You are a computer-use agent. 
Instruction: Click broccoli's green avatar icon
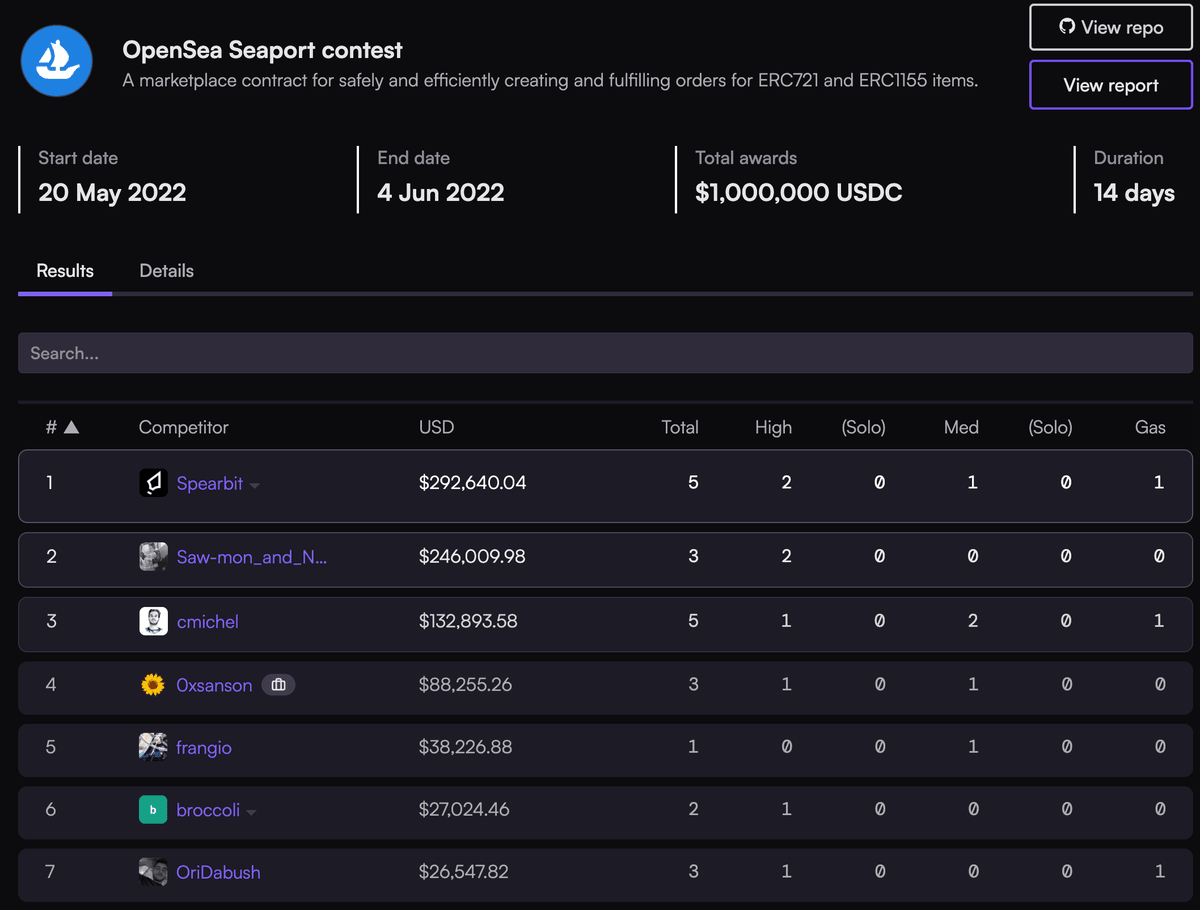point(153,810)
